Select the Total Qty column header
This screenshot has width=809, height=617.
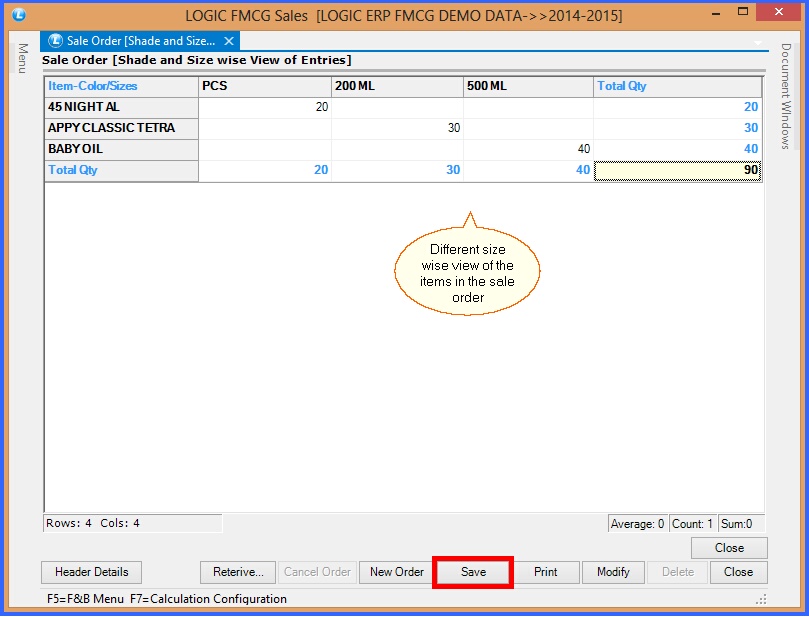pos(677,86)
